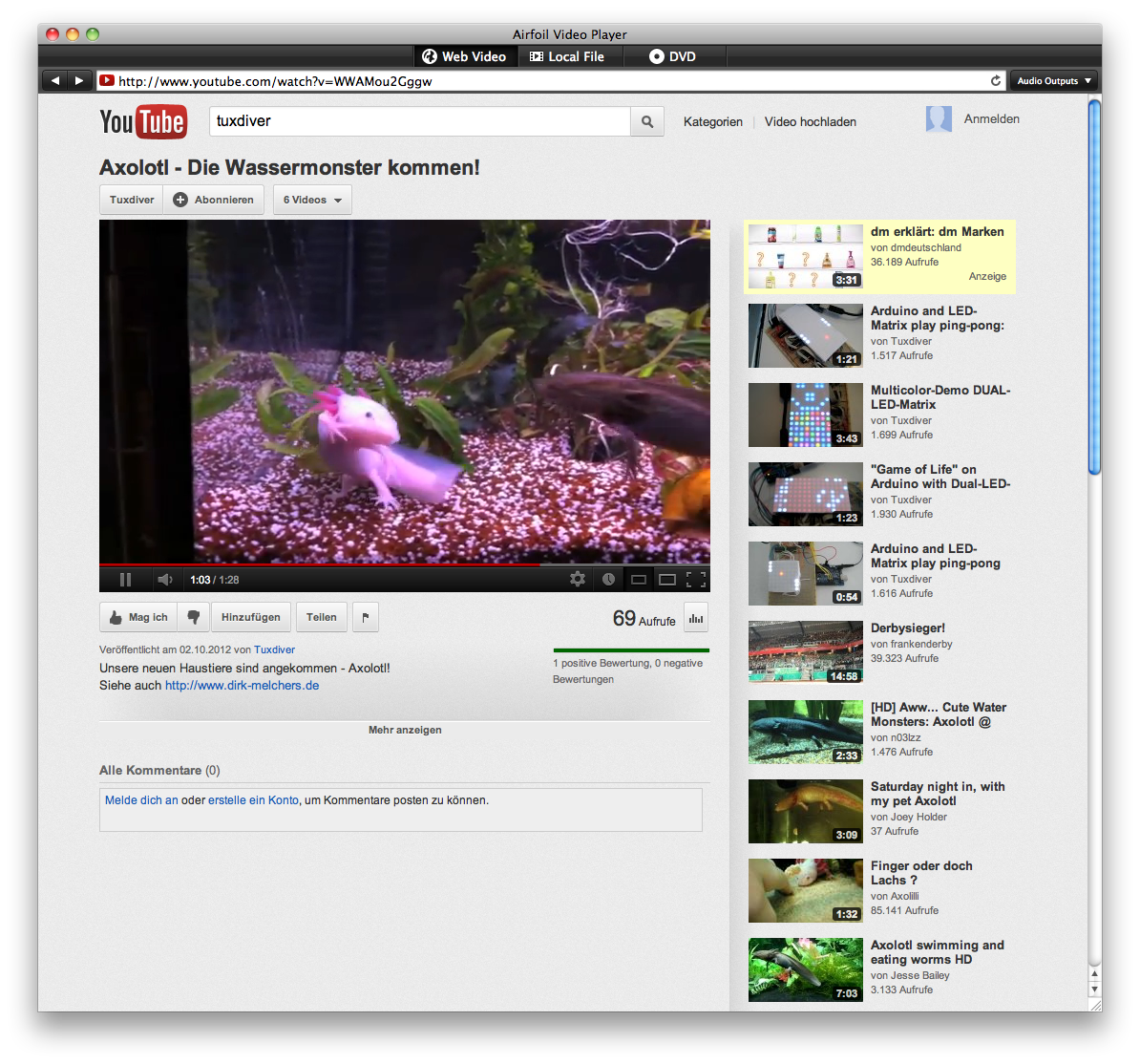
Task: Click the URL address field
Action: [x=553, y=81]
